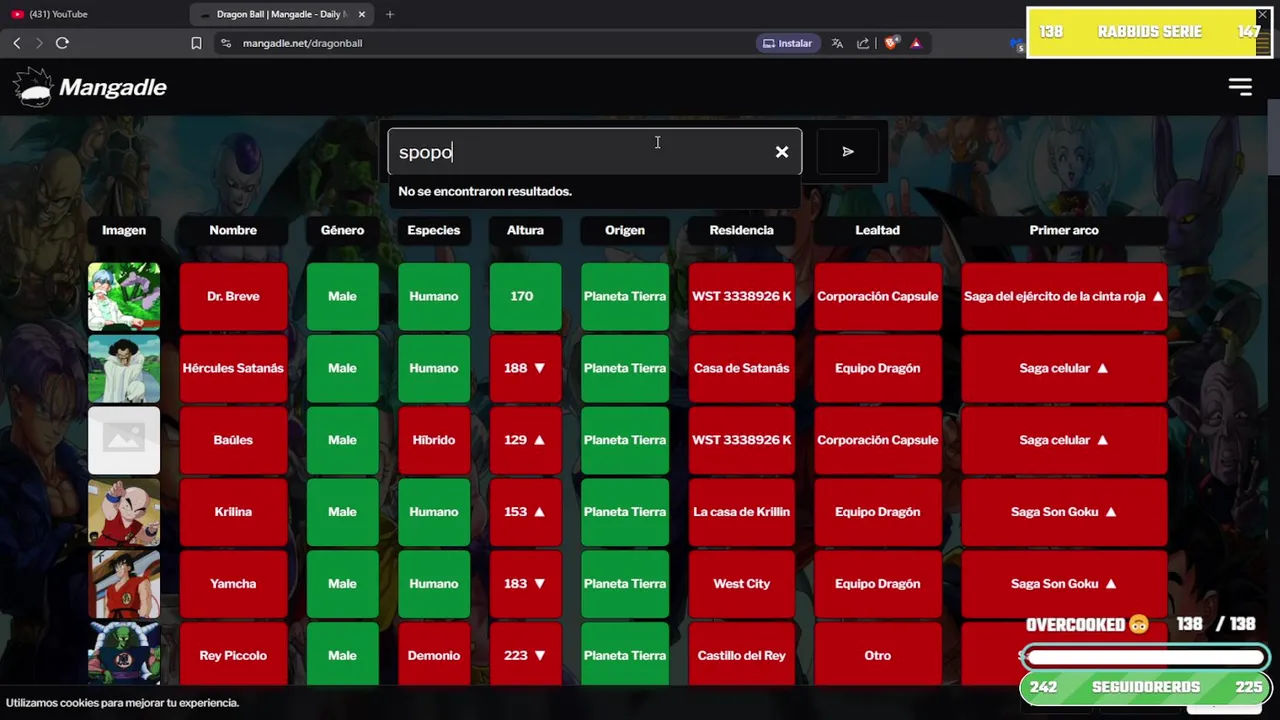Image resolution: width=1280 pixels, height=720 pixels.
Task: Click the Baúles name cell
Action: [x=233, y=440]
